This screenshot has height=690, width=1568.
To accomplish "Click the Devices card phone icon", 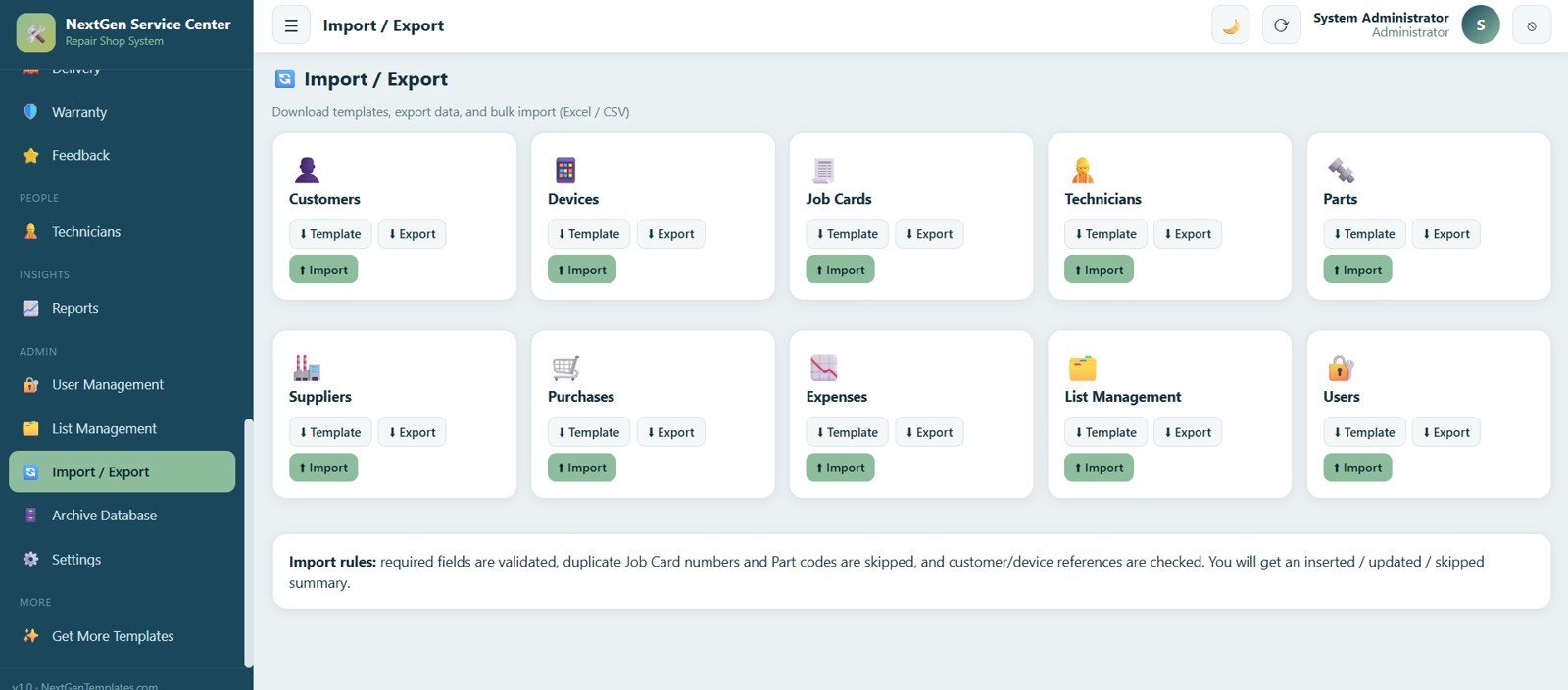I will click(x=565, y=170).
